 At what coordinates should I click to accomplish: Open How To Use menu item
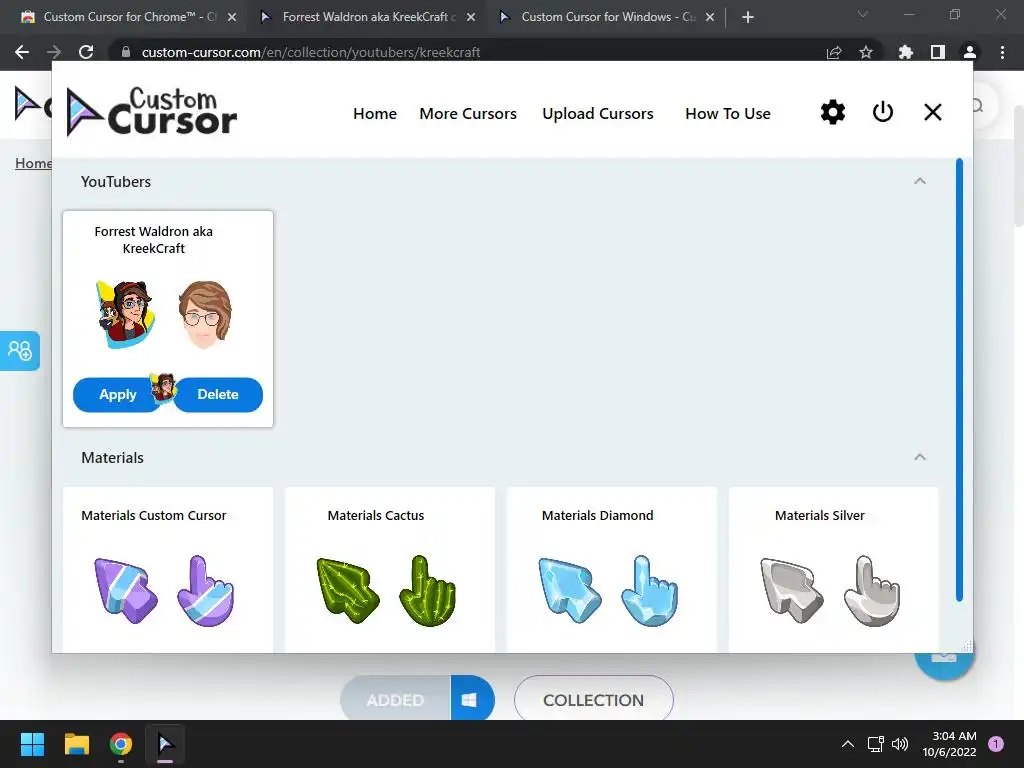click(728, 114)
